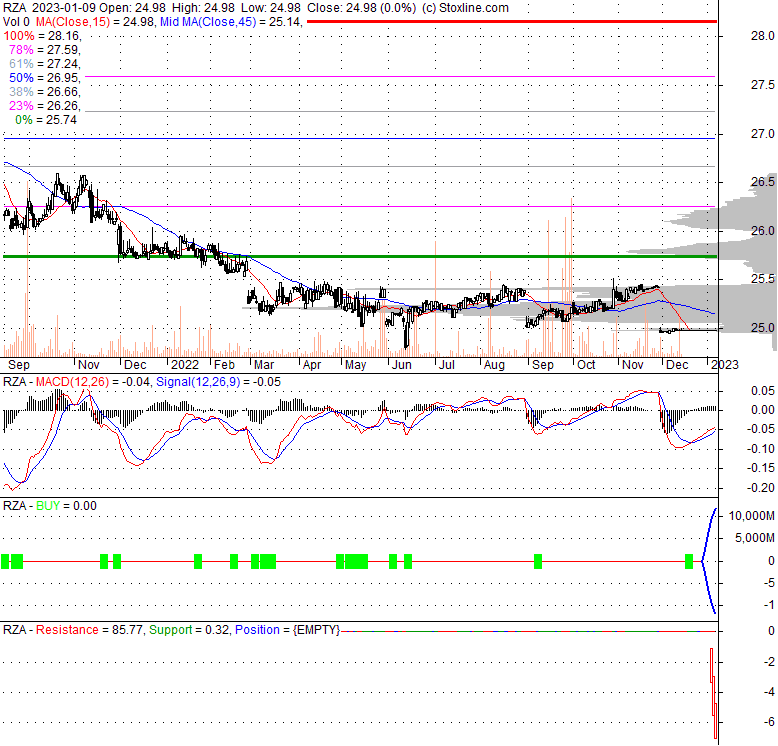Click the 10,000M axis label
Viewport: 778px width, 746px height.
(748, 516)
